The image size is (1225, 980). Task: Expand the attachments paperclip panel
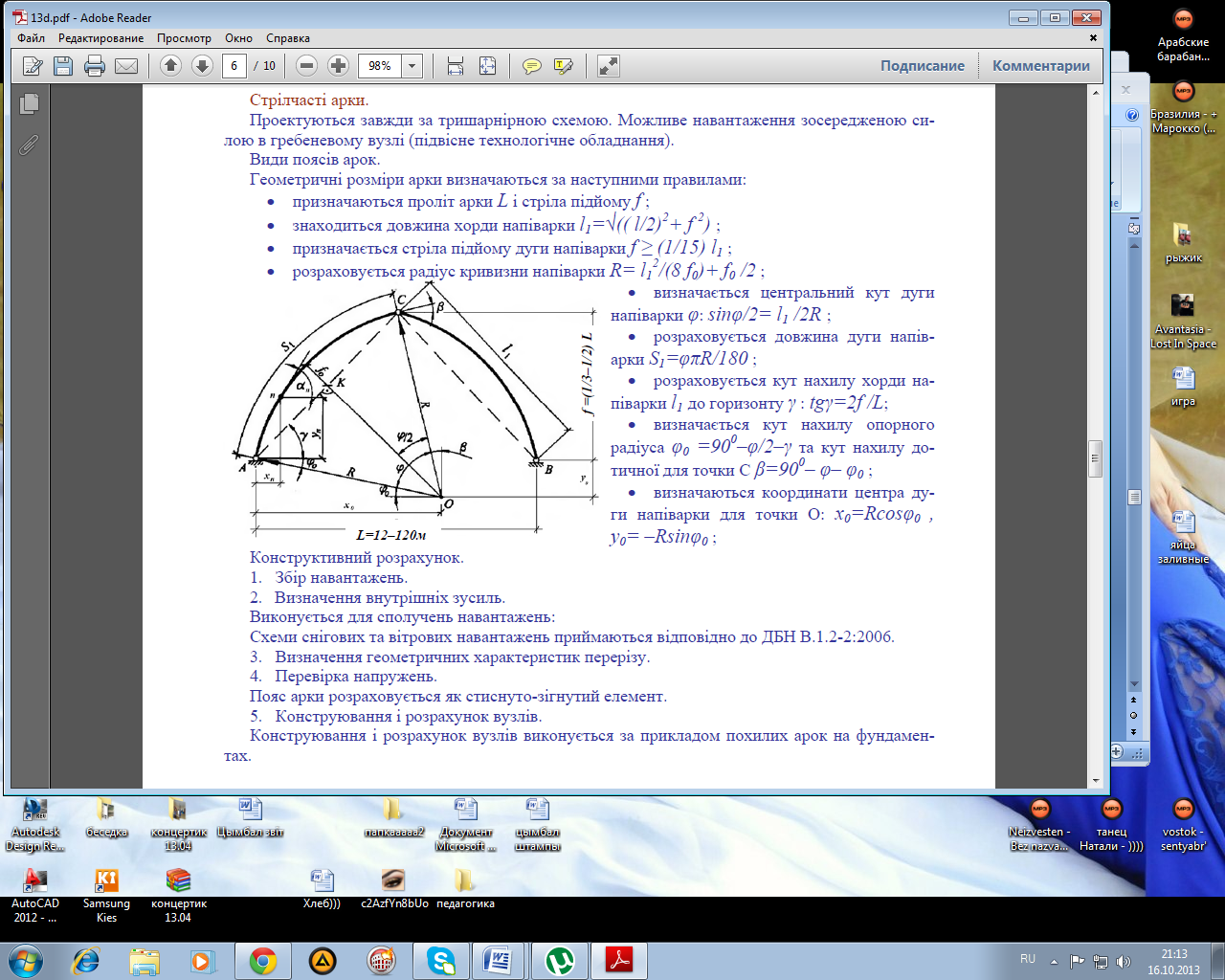pos(29,145)
